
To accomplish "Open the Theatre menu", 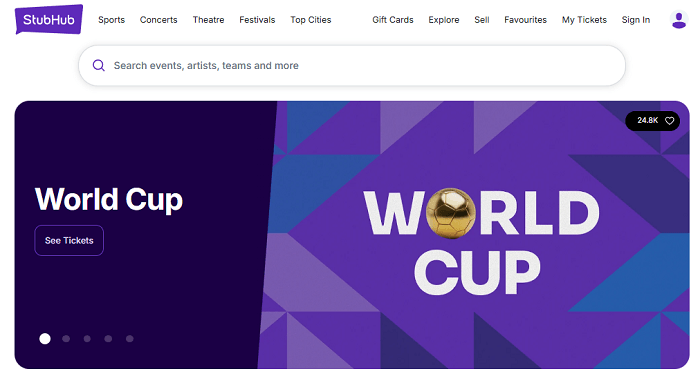I will [x=208, y=20].
